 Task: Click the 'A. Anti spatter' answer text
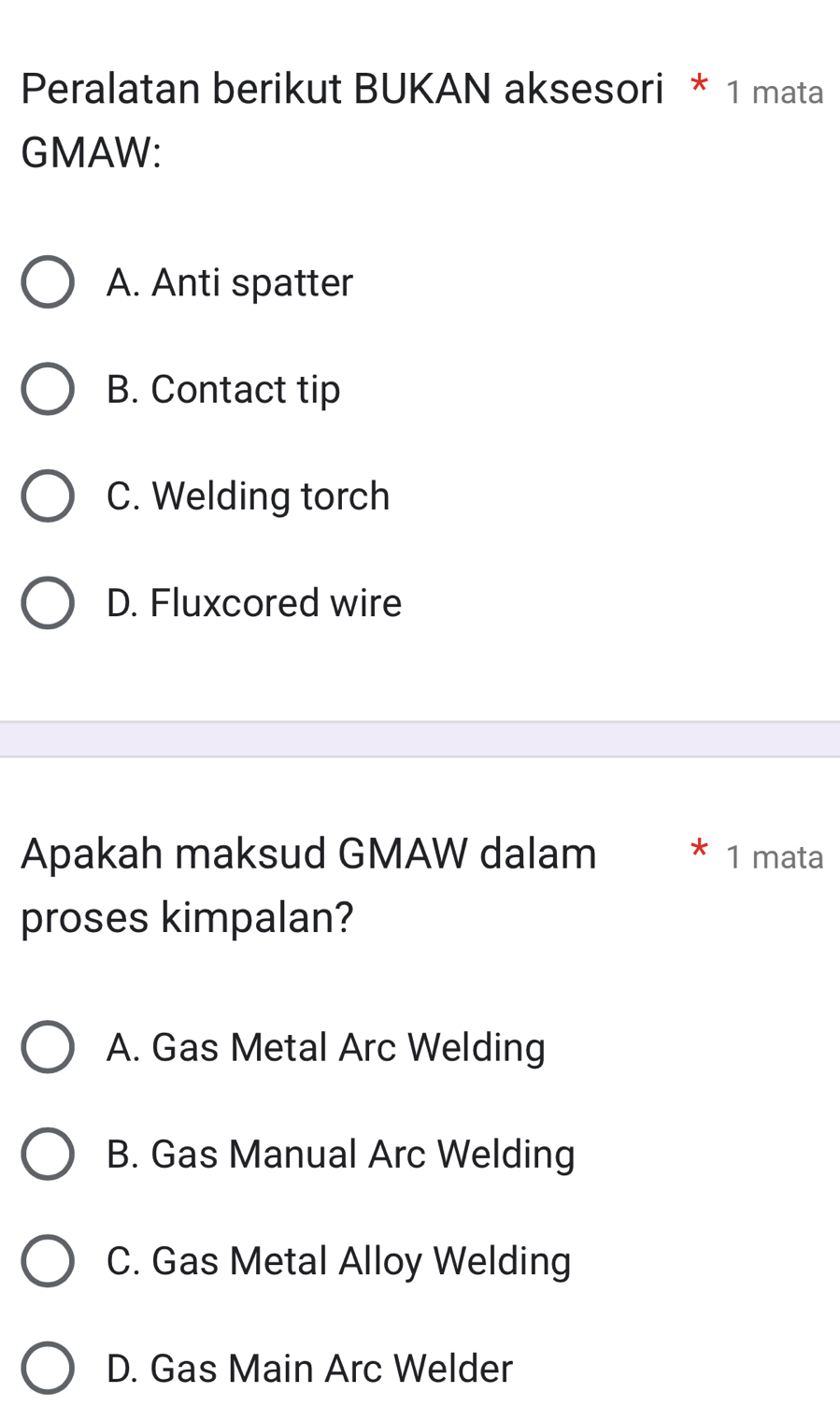(x=230, y=282)
